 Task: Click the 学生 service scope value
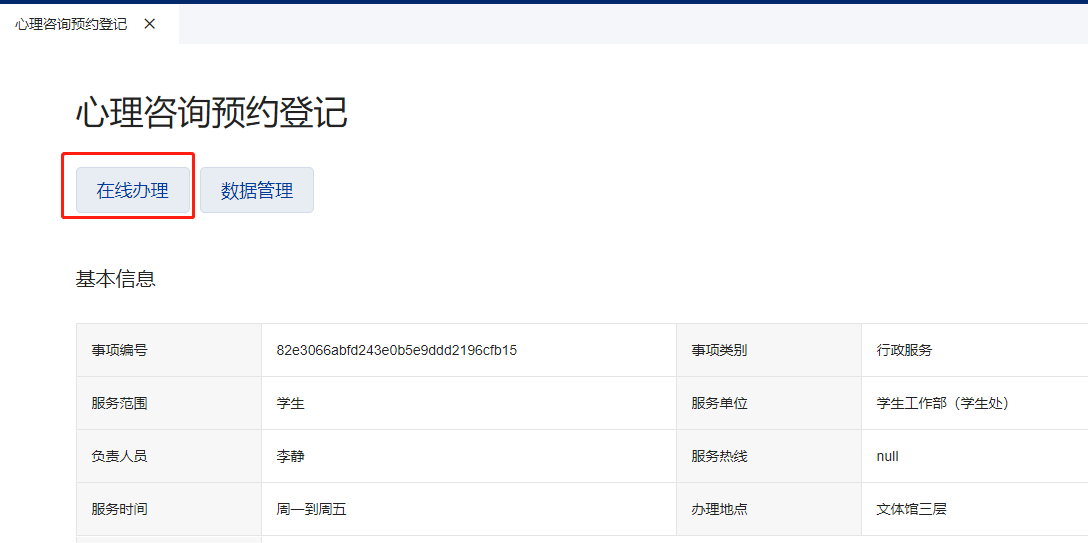pyautogui.click(x=291, y=403)
